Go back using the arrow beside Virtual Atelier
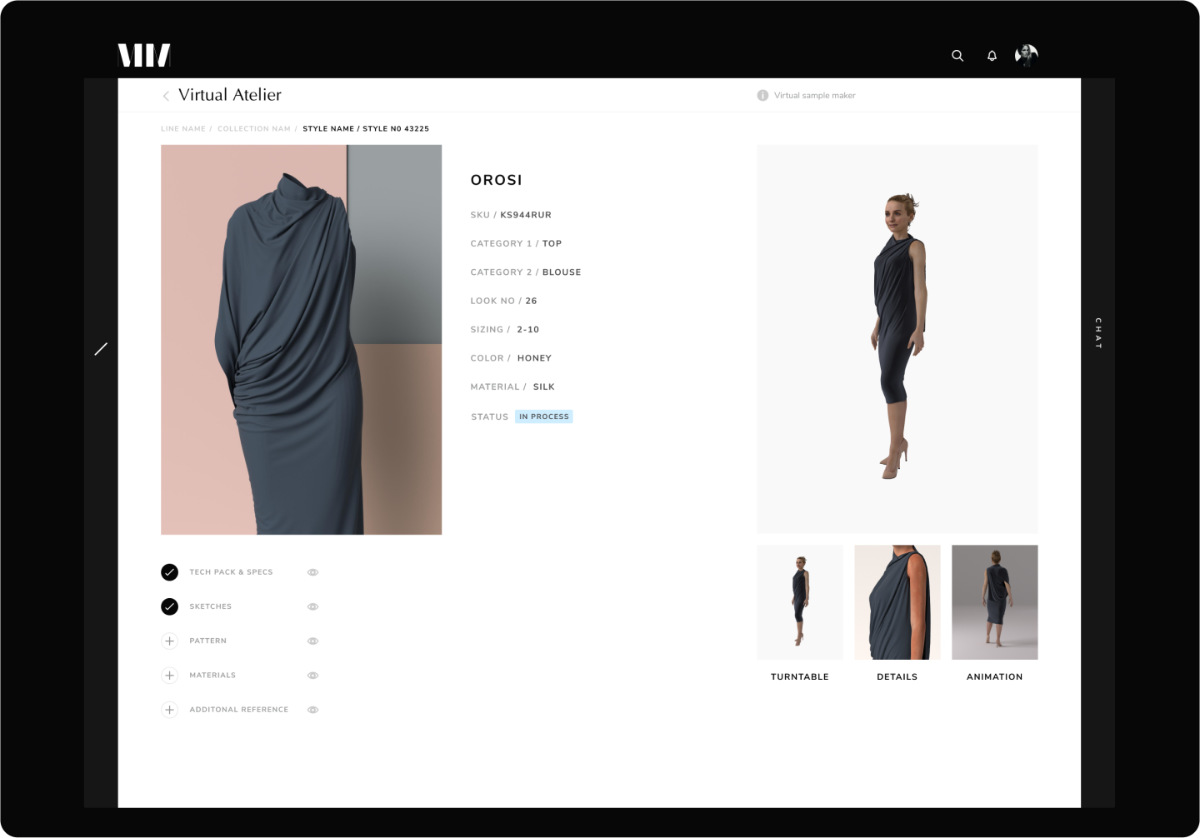The width and height of the screenshot is (1200, 838). click(166, 96)
